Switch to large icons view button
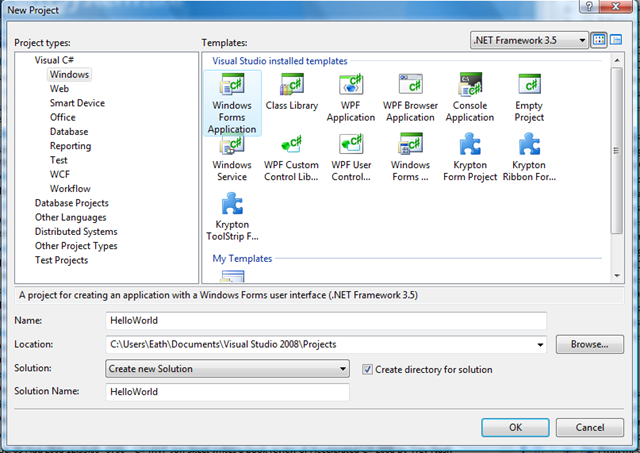Viewport: 640px width, 453px height. click(x=599, y=40)
